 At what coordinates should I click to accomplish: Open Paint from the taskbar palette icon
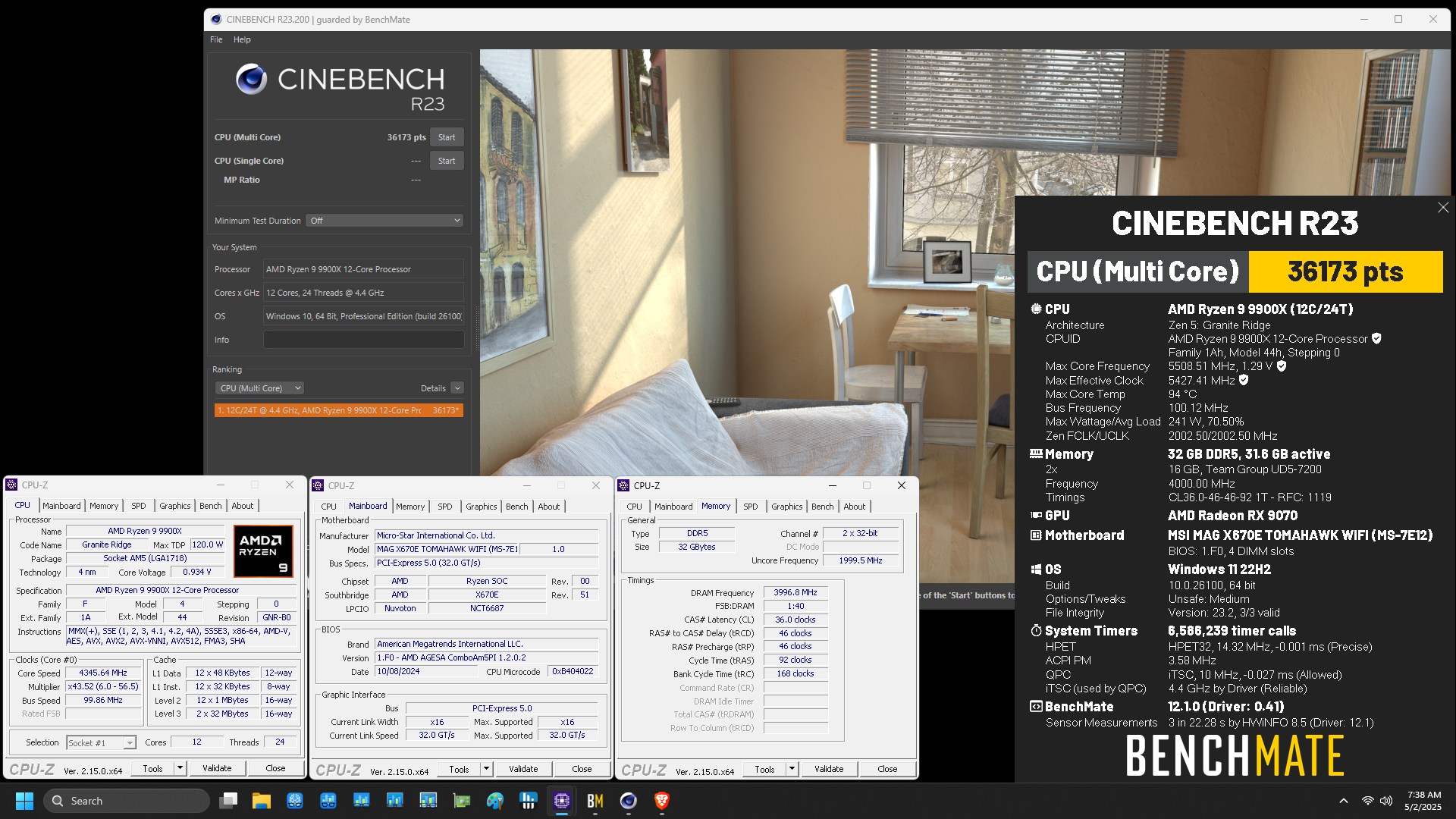495,801
